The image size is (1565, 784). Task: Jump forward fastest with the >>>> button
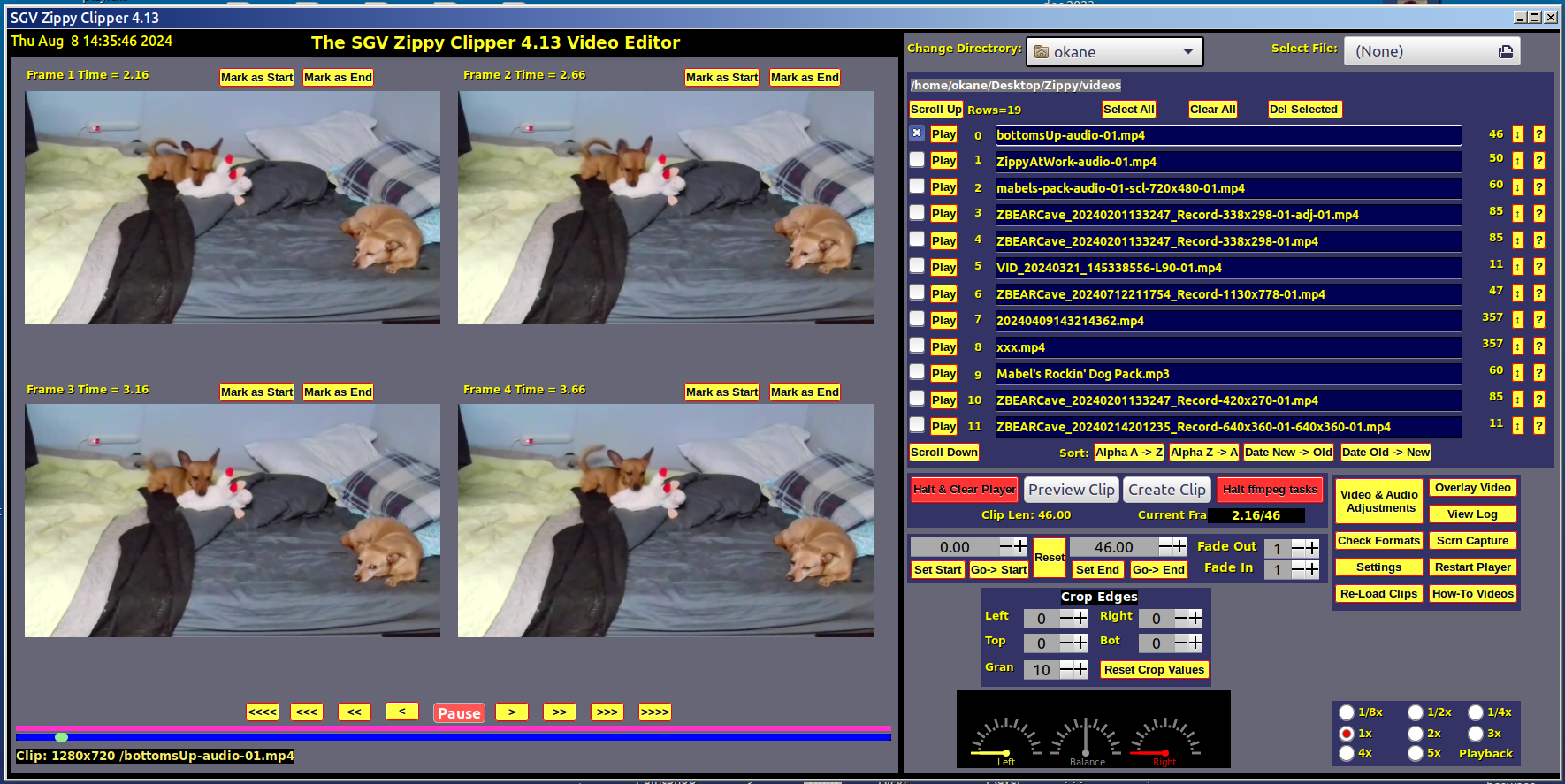coord(655,712)
